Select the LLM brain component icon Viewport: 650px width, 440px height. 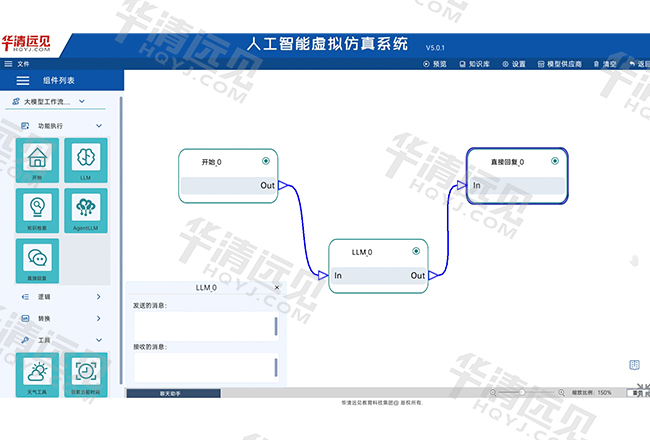click(86, 160)
